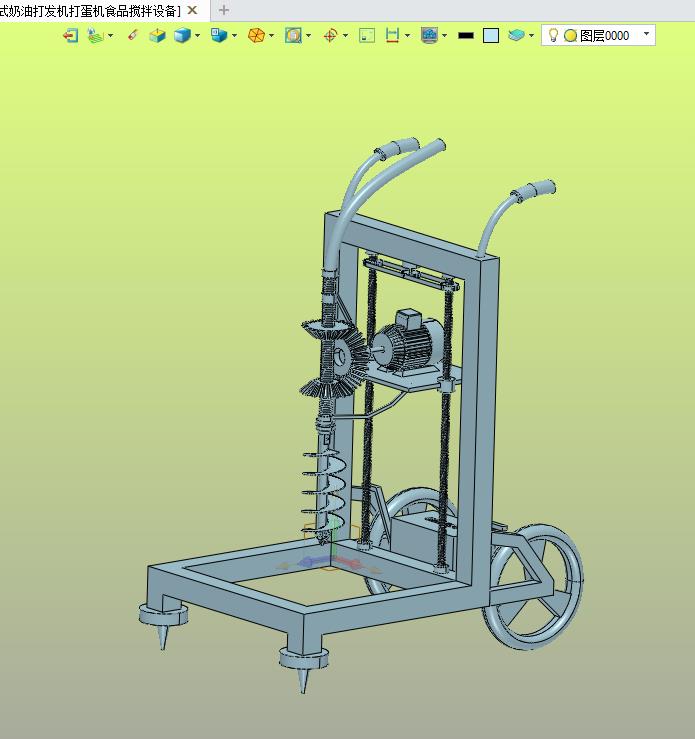Click the teal layers stack icon
Screen dimensions: 695x739
(x=516, y=35)
